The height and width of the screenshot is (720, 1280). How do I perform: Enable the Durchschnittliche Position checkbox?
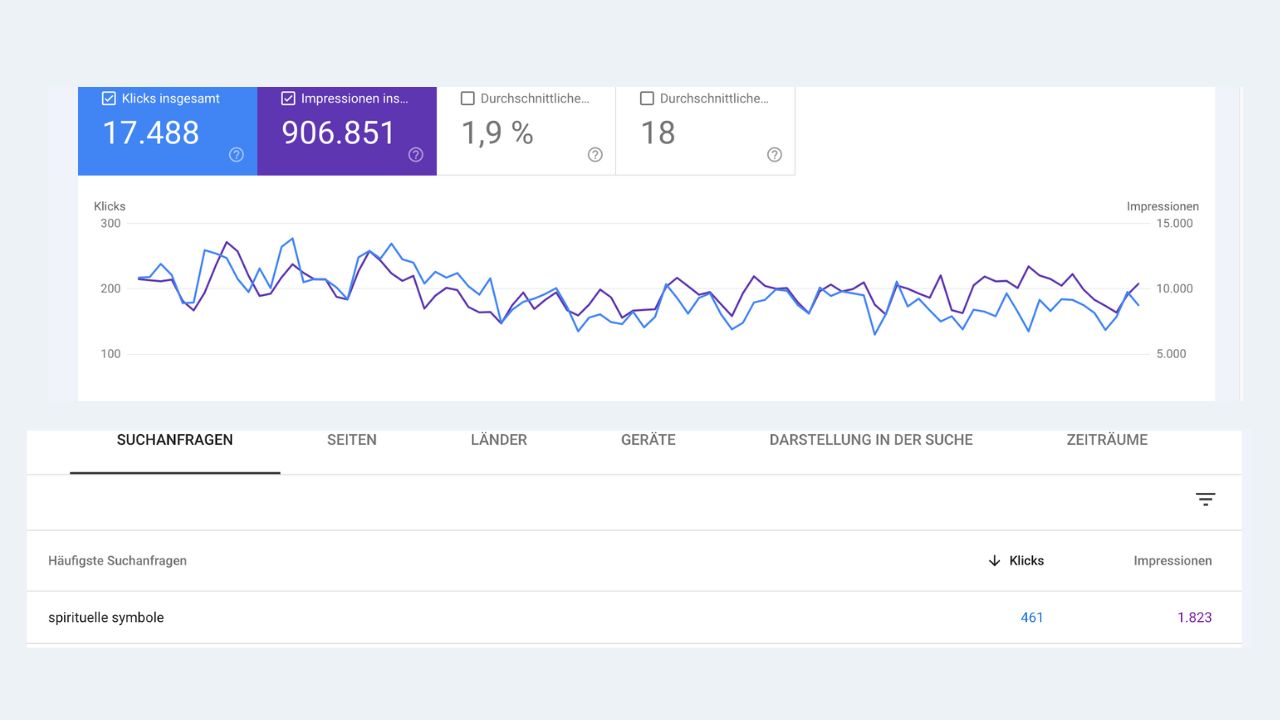646,98
